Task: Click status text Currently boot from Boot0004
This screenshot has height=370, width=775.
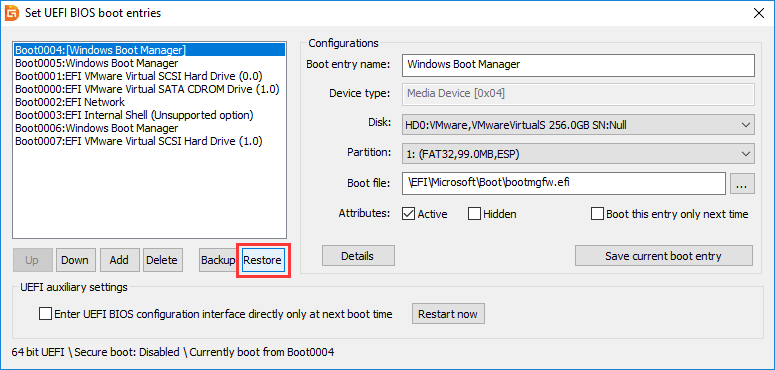Action: [262, 352]
